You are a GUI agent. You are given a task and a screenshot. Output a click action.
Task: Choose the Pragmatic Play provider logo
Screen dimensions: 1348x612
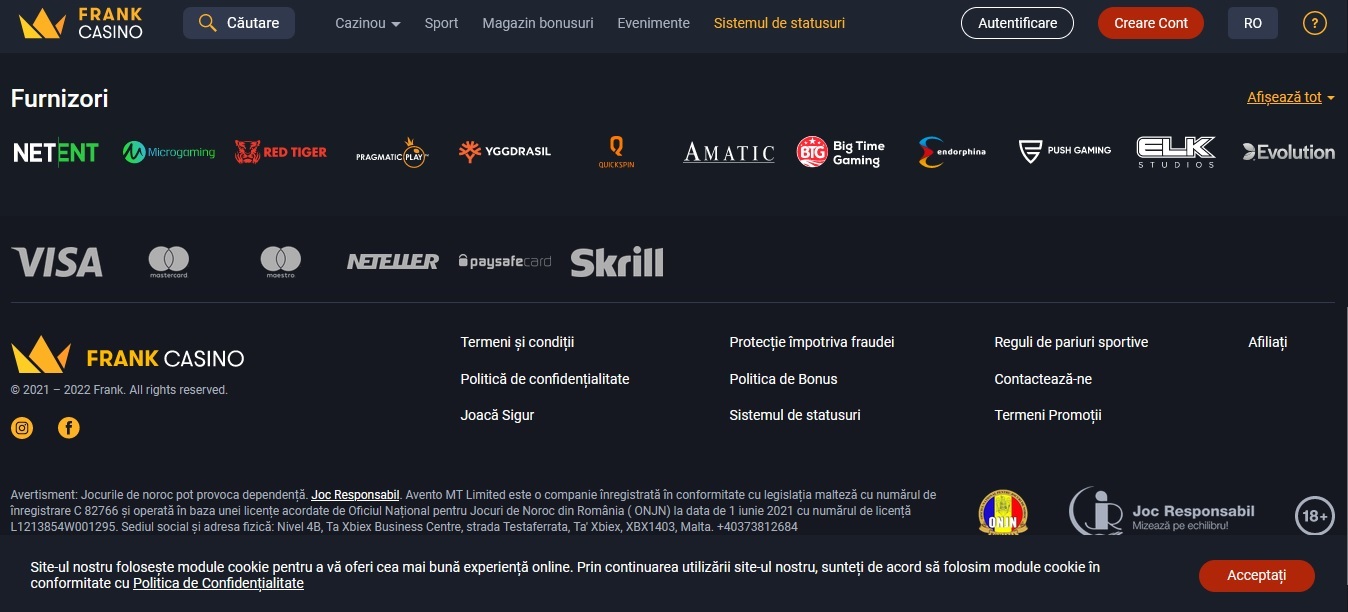(x=393, y=152)
